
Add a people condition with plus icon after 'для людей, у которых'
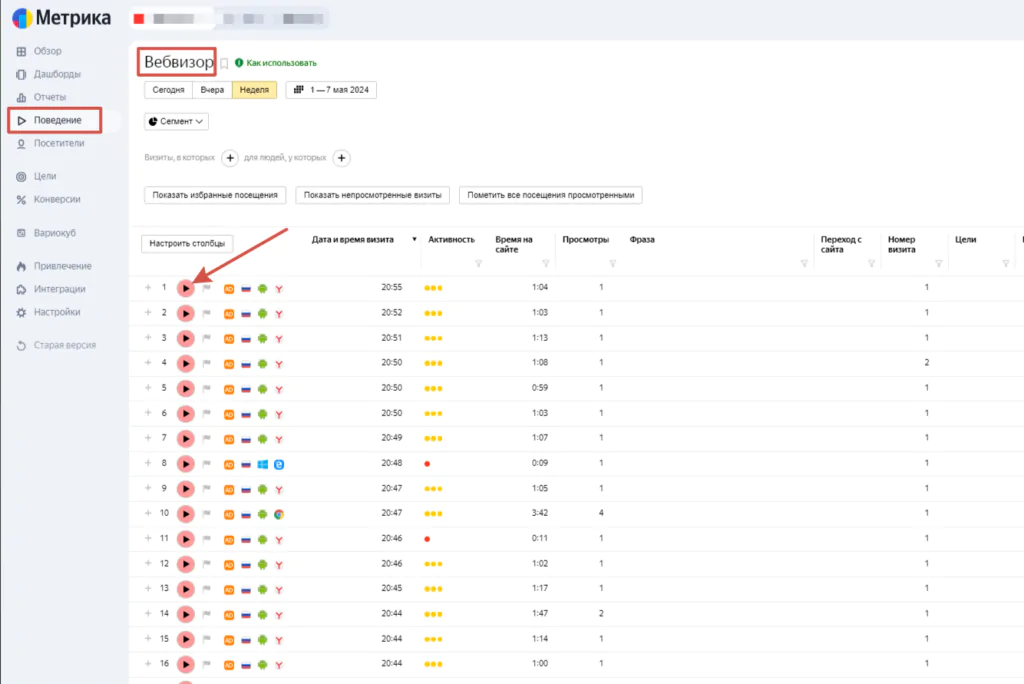point(341,158)
